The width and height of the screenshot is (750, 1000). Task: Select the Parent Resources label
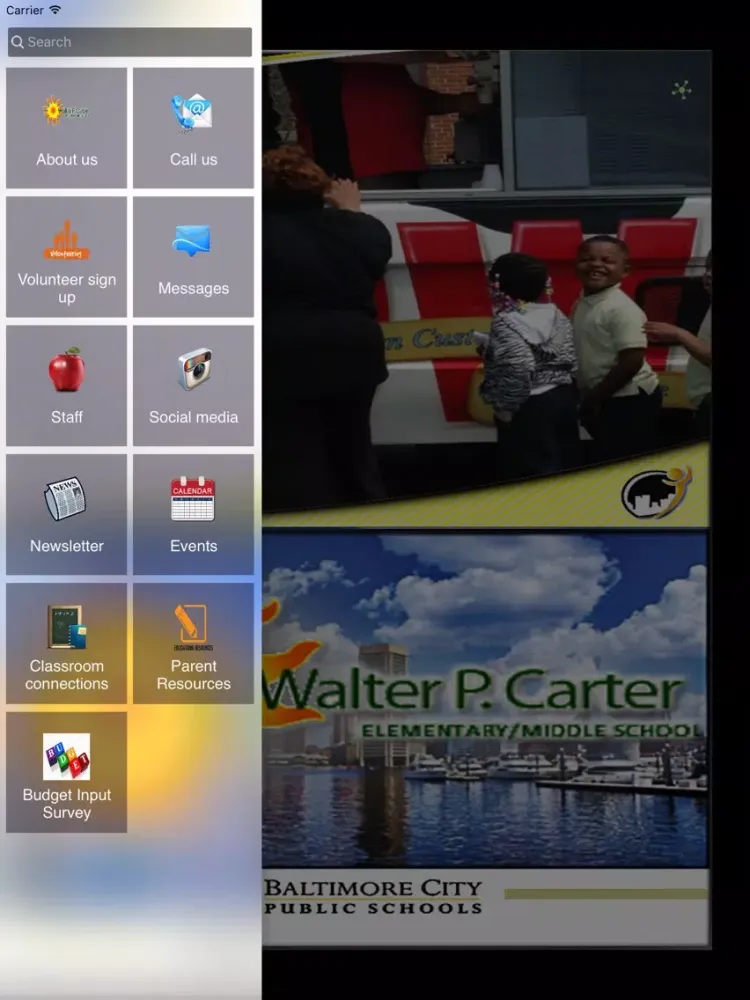coord(193,675)
